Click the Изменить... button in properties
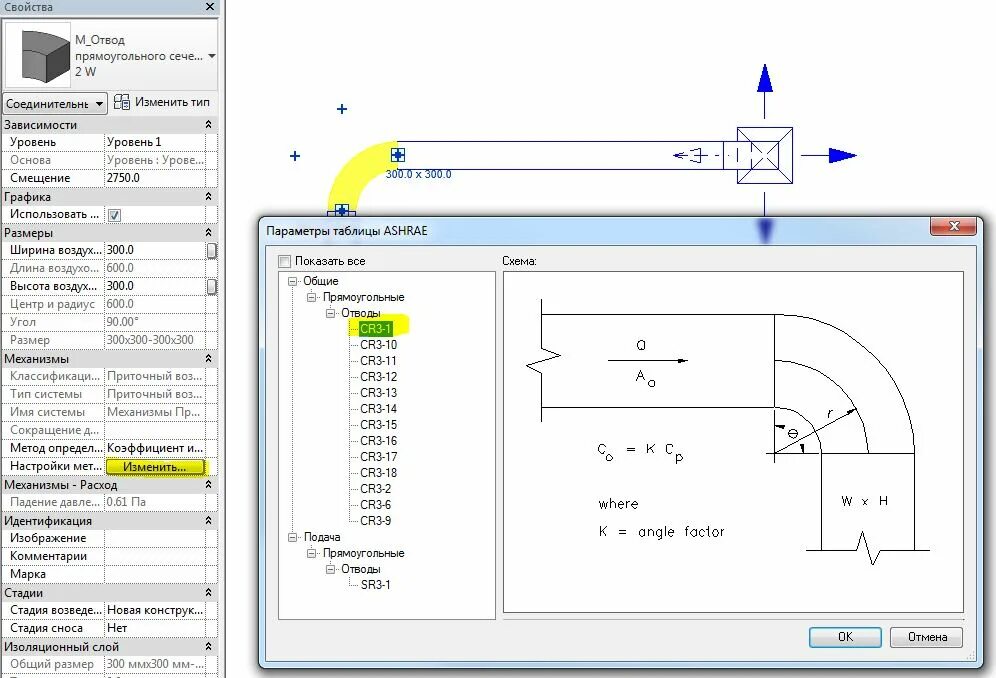996x678 pixels. (155, 466)
